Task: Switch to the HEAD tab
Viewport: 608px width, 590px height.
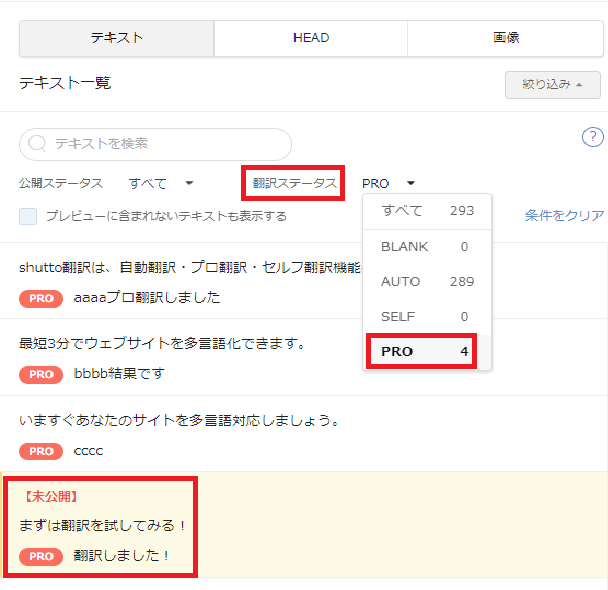Action: (311, 38)
